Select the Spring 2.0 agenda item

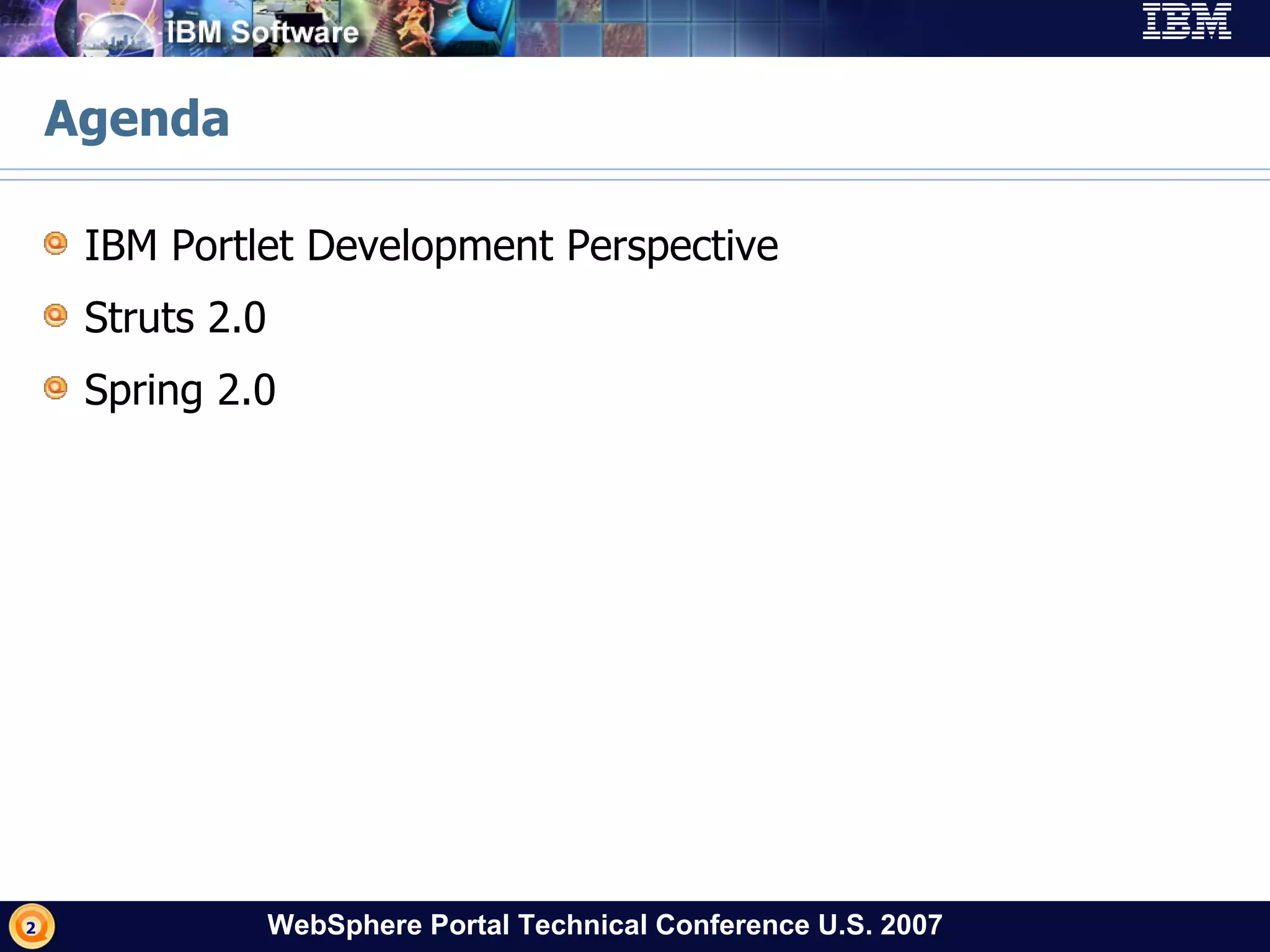click(180, 390)
